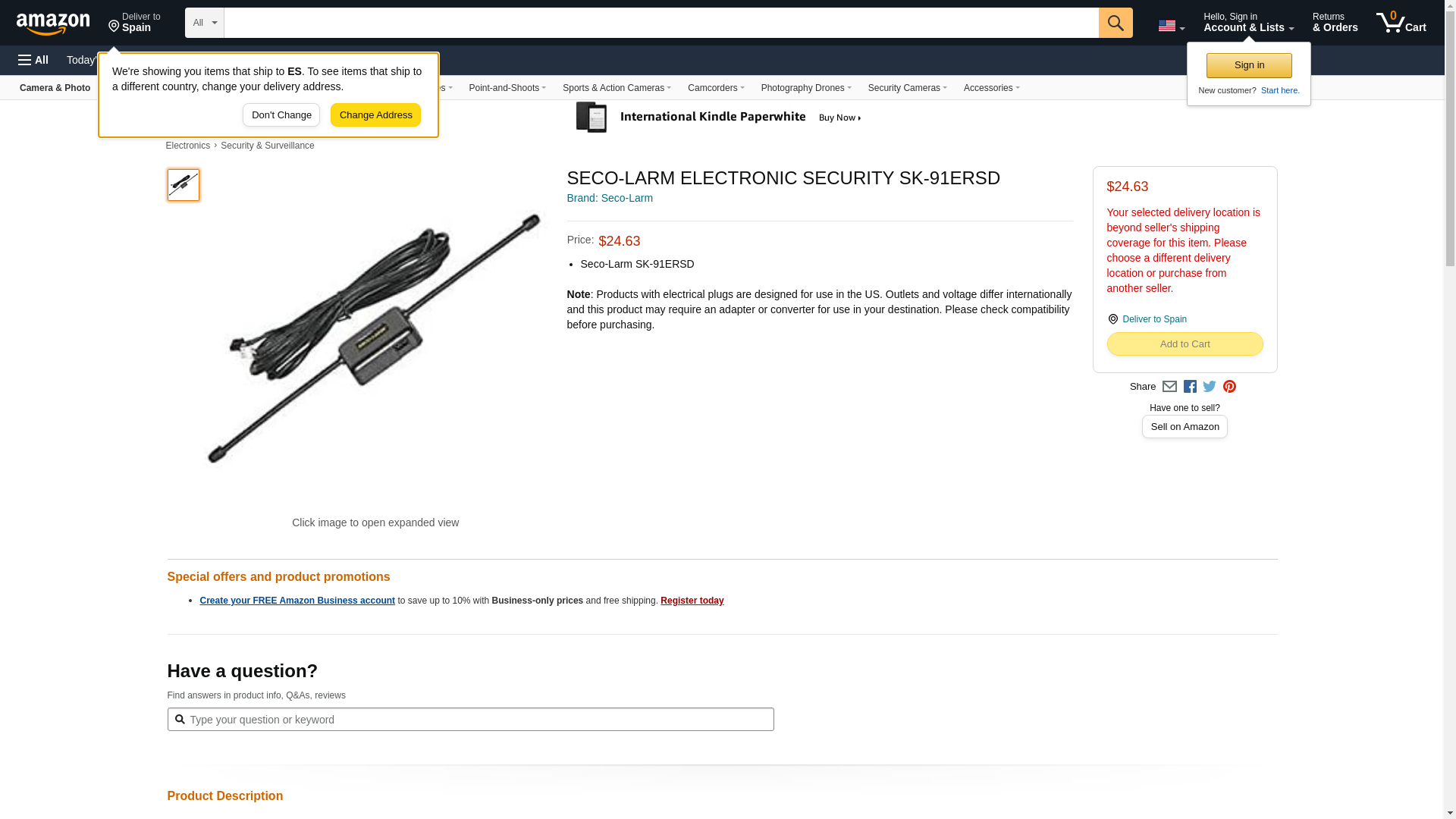This screenshot has width=1456, height=819.
Task: Share the product via email icon
Action: (x=1169, y=387)
